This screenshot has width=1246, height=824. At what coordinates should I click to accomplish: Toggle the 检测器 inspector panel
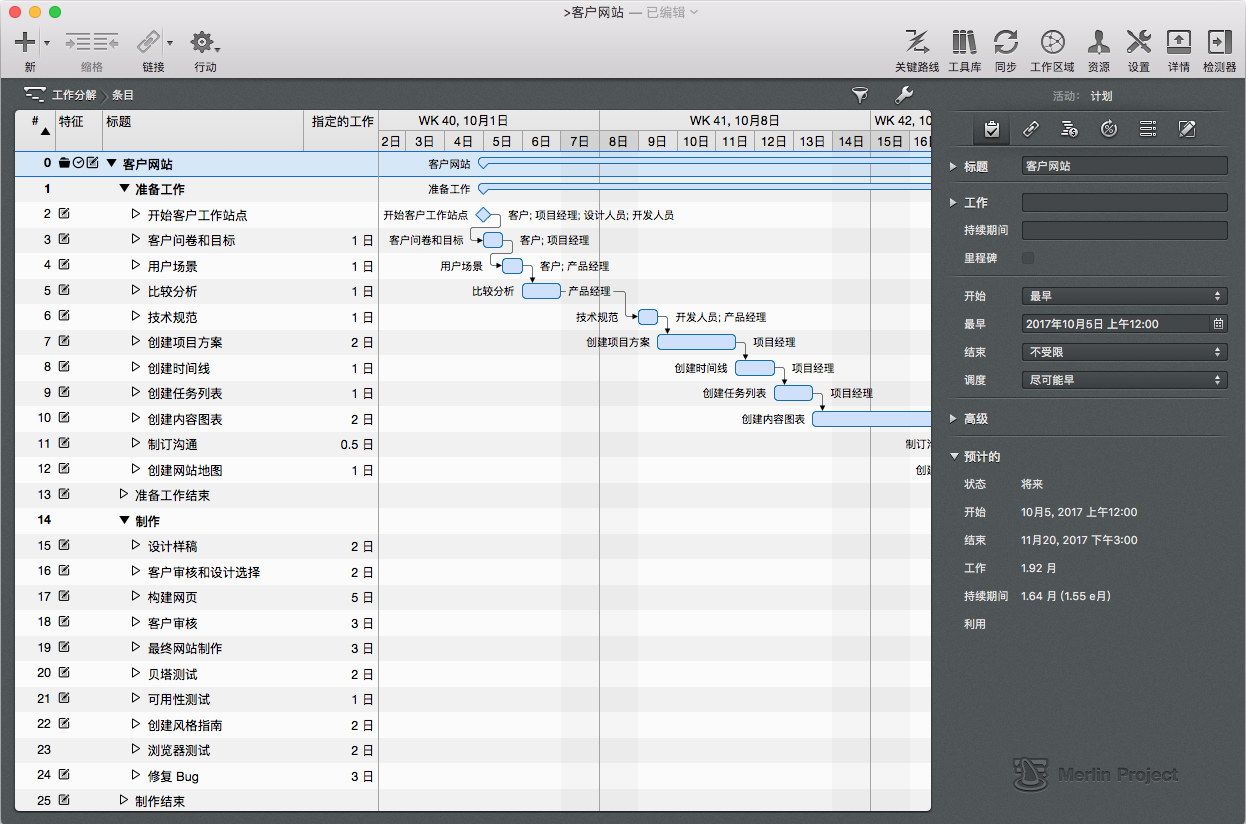1219,42
